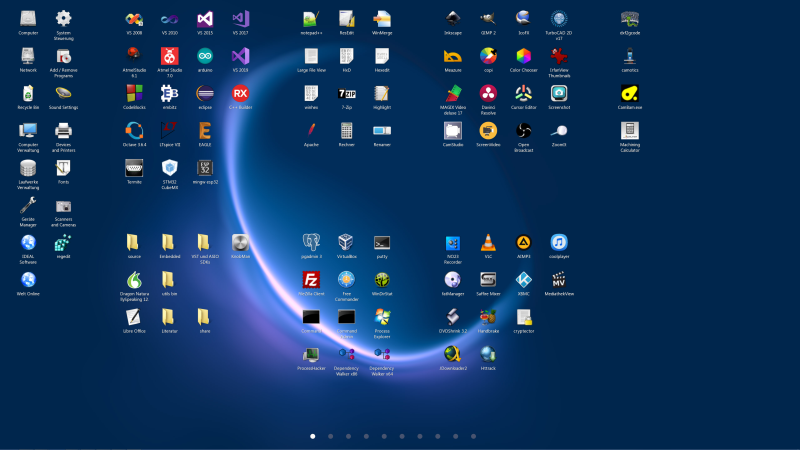Open VS 2019 icon
Image resolution: width=800 pixels, height=450 pixels.
point(240,57)
